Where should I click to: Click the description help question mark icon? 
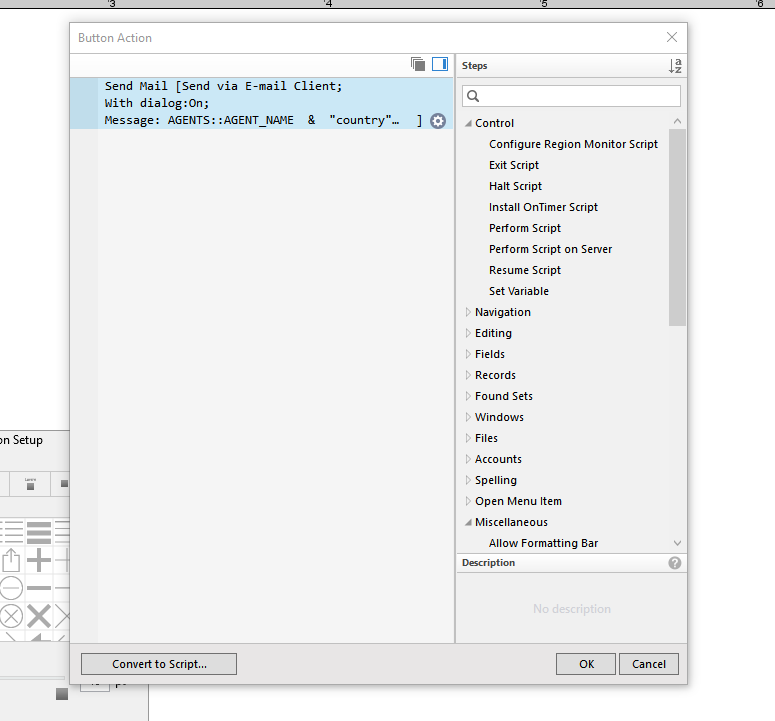point(675,563)
